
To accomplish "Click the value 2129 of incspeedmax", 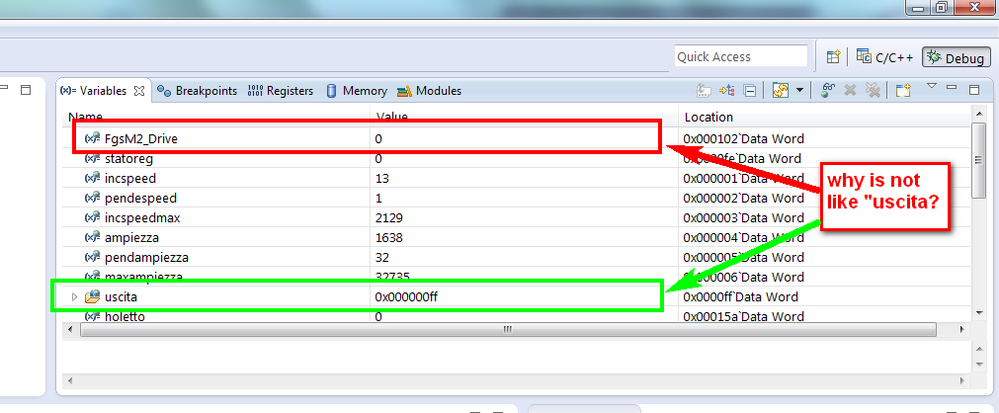I will 389,217.
